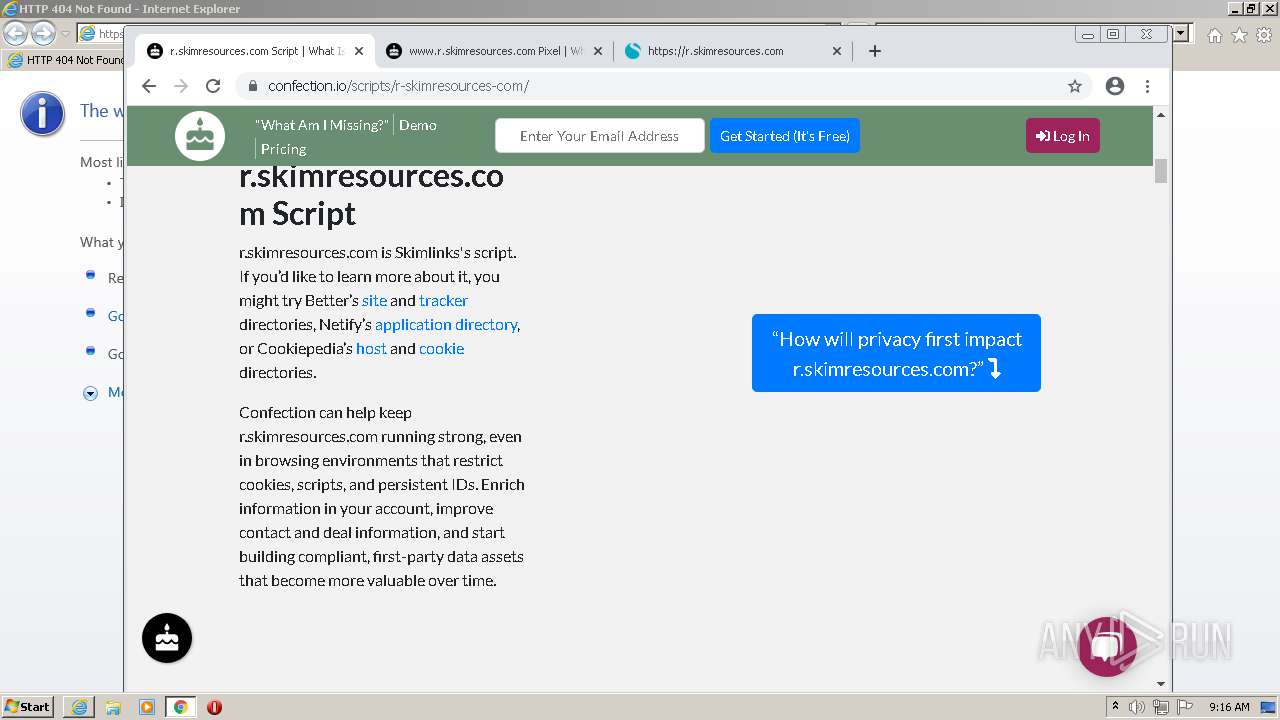
Task: Open the volume tray icon
Action: pos(1137,707)
